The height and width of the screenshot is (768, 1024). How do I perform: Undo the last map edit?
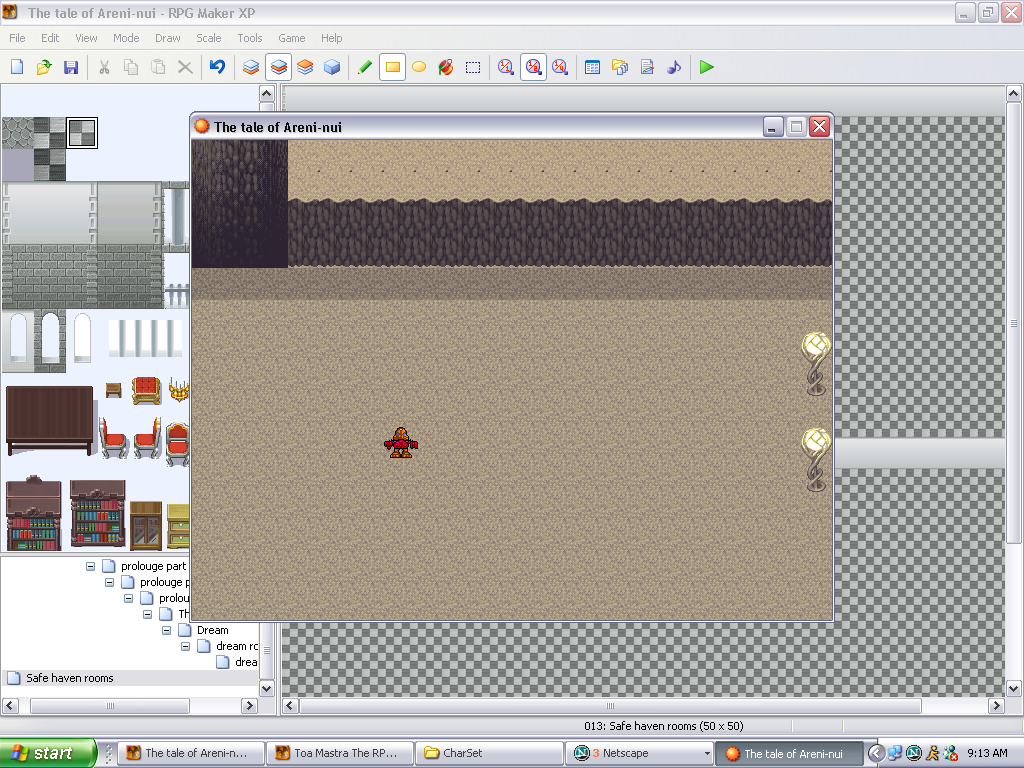coord(220,67)
